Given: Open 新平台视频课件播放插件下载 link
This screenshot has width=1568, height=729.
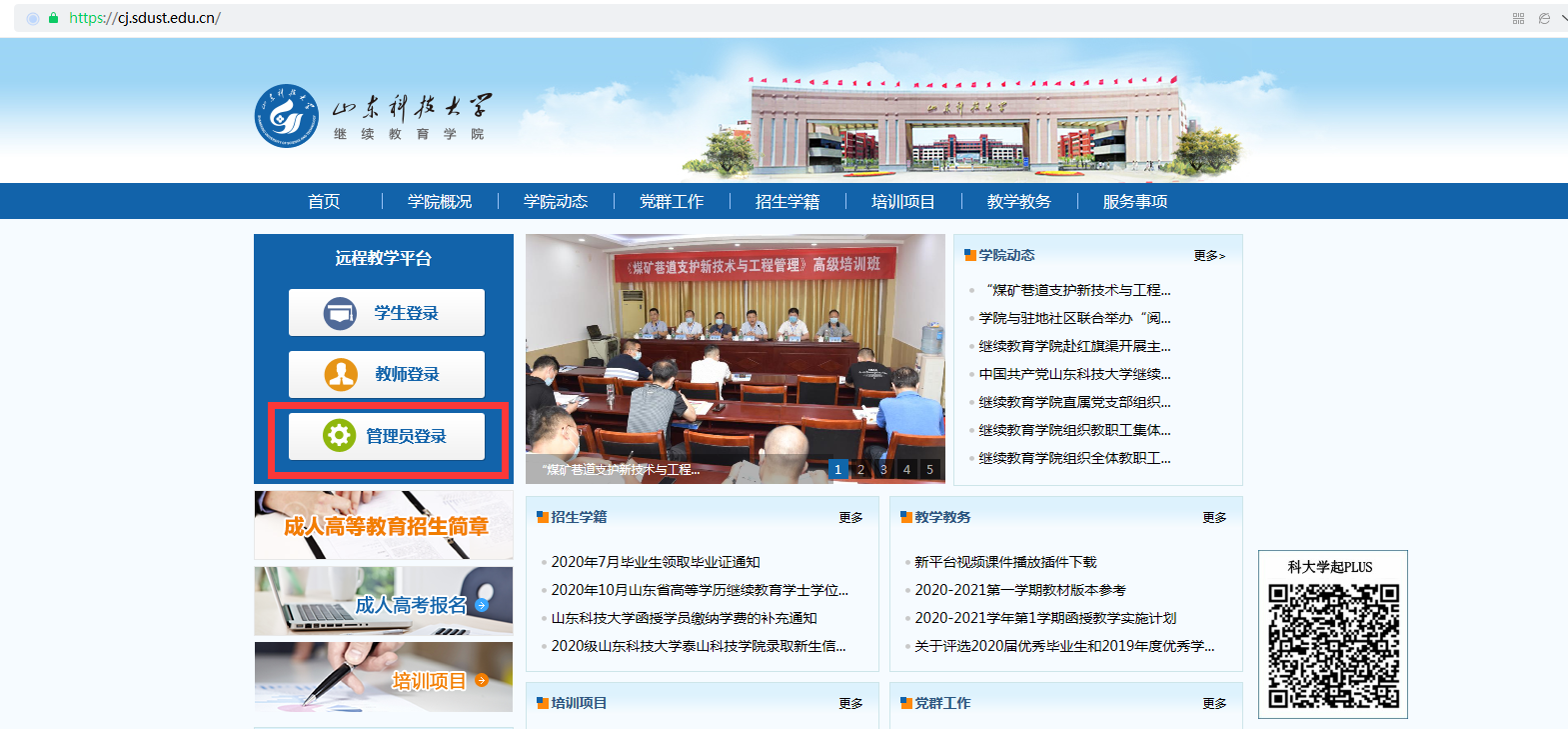Looking at the screenshot, I should [1005, 562].
